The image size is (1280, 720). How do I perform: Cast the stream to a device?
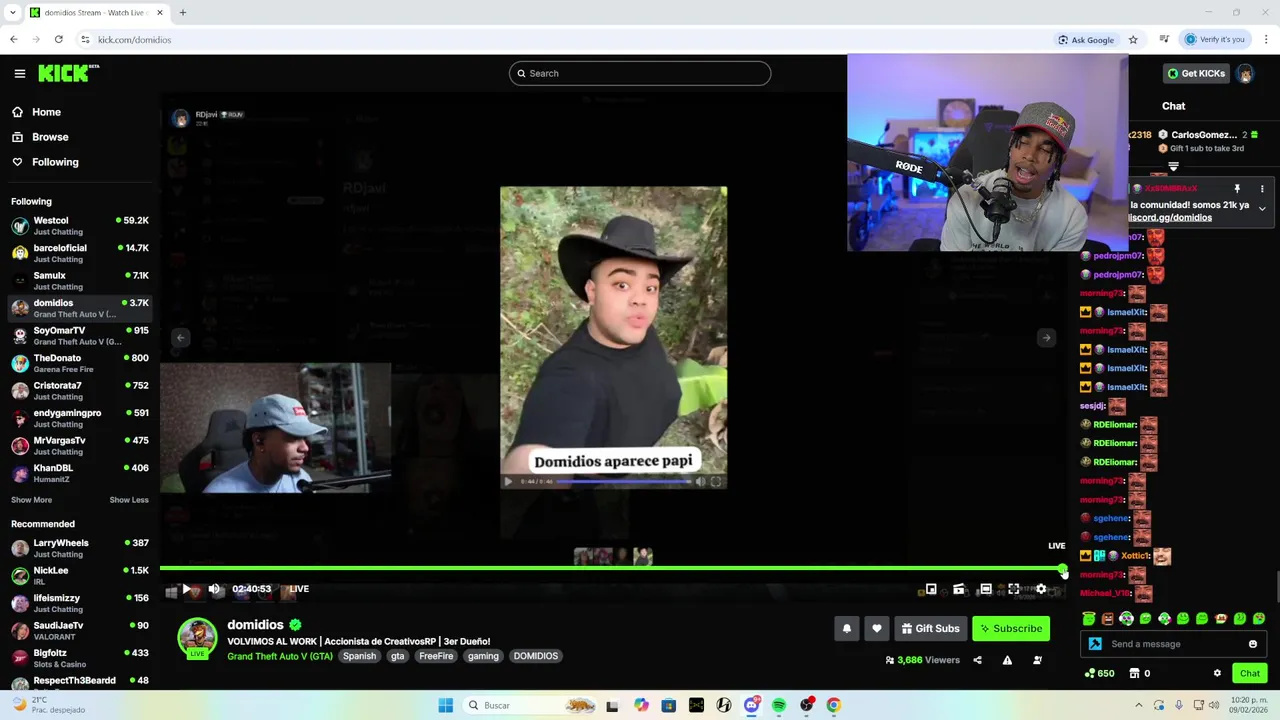(x=959, y=589)
